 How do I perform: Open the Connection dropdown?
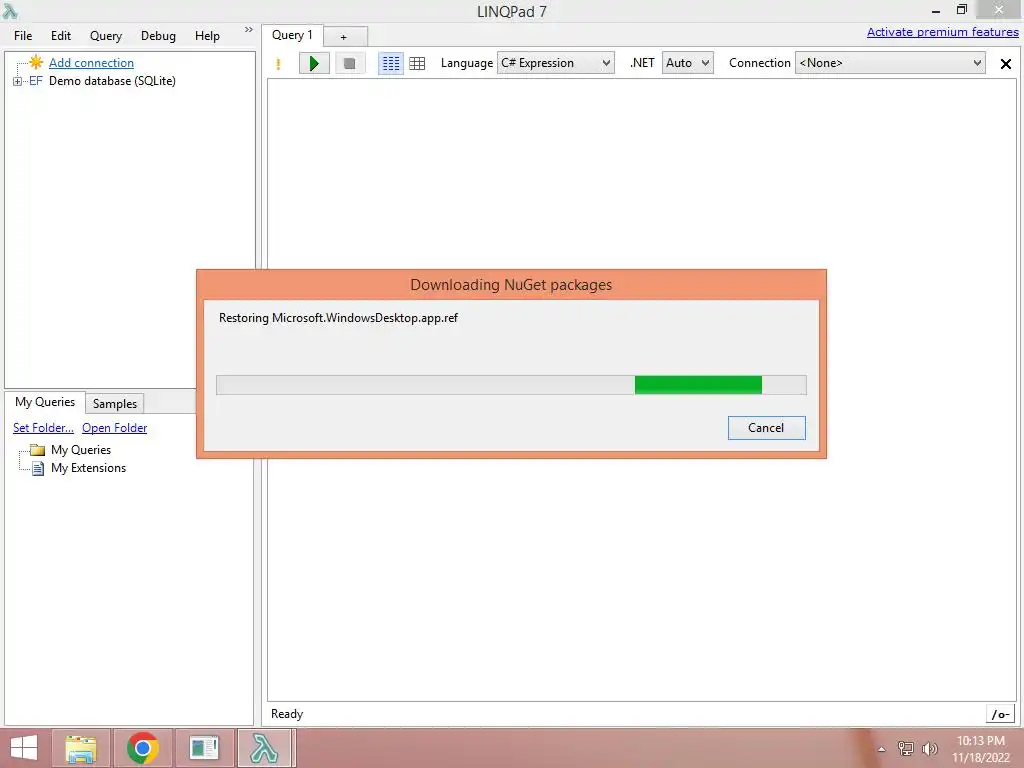coord(890,63)
